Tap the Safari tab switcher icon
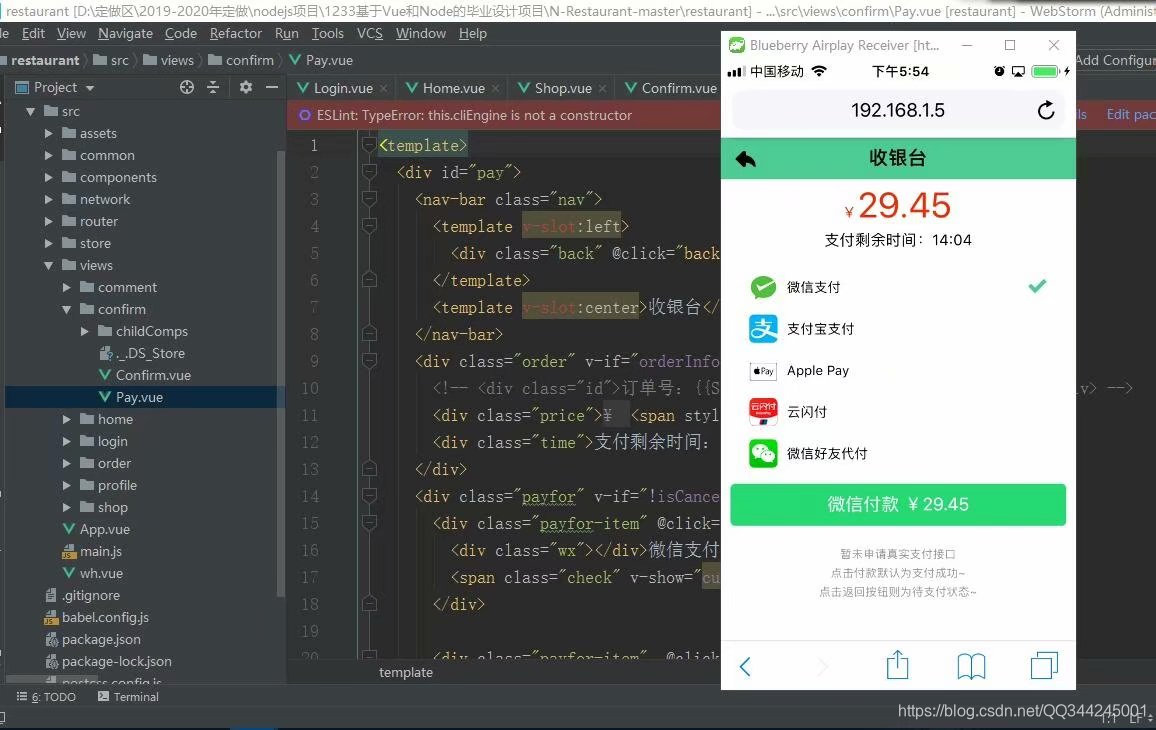The image size is (1156, 730). [1044, 664]
